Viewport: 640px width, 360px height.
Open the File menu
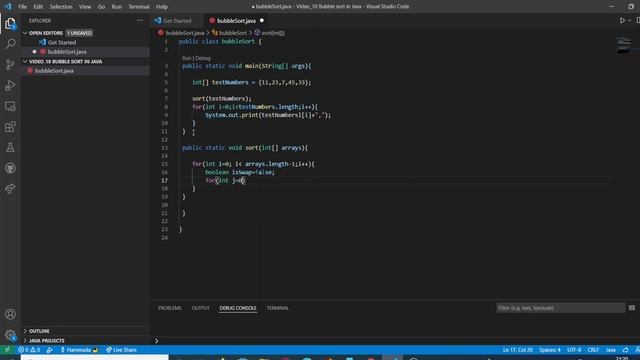tap(22, 7)
